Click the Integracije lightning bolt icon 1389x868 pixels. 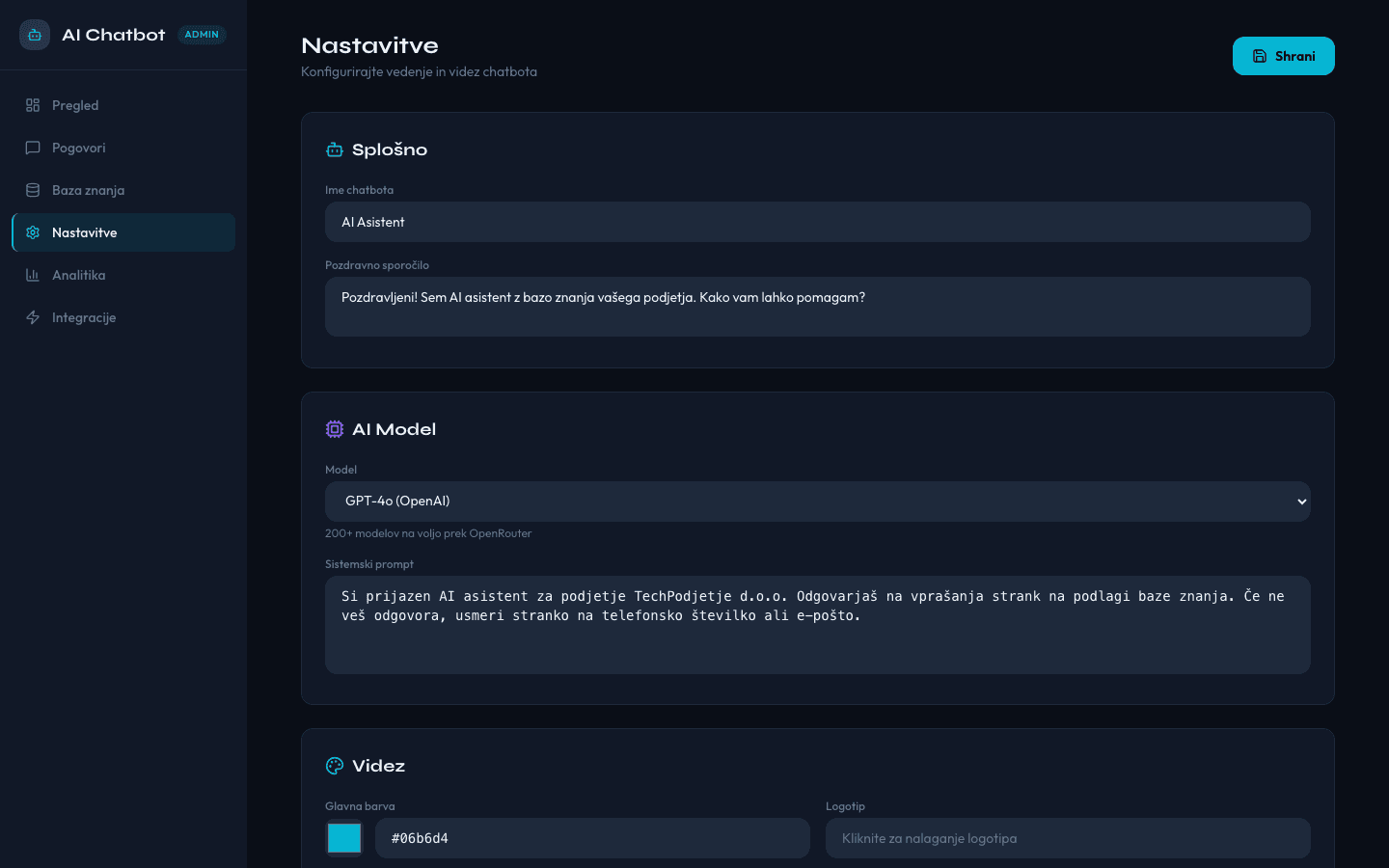(33, 317)
